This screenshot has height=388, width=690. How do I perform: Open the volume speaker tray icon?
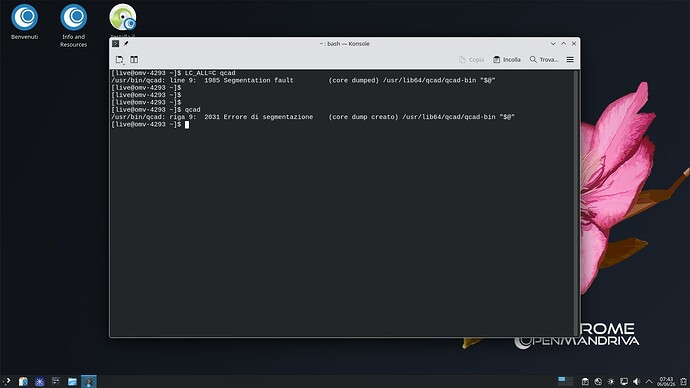coord(636,381)
